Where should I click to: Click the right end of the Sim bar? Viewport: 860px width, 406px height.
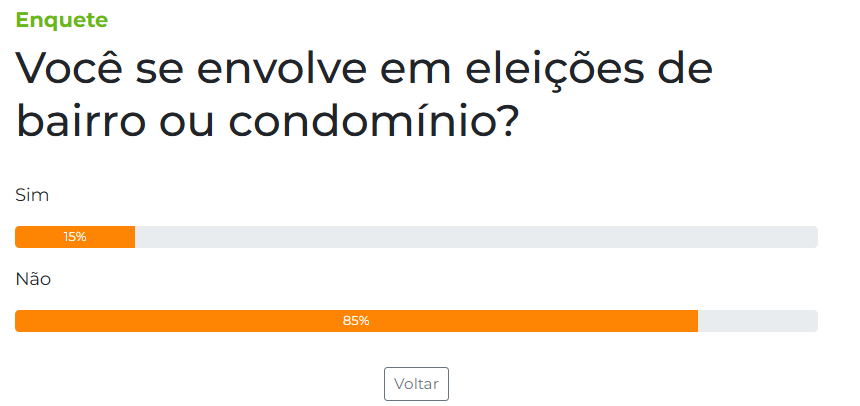[814, 237]
